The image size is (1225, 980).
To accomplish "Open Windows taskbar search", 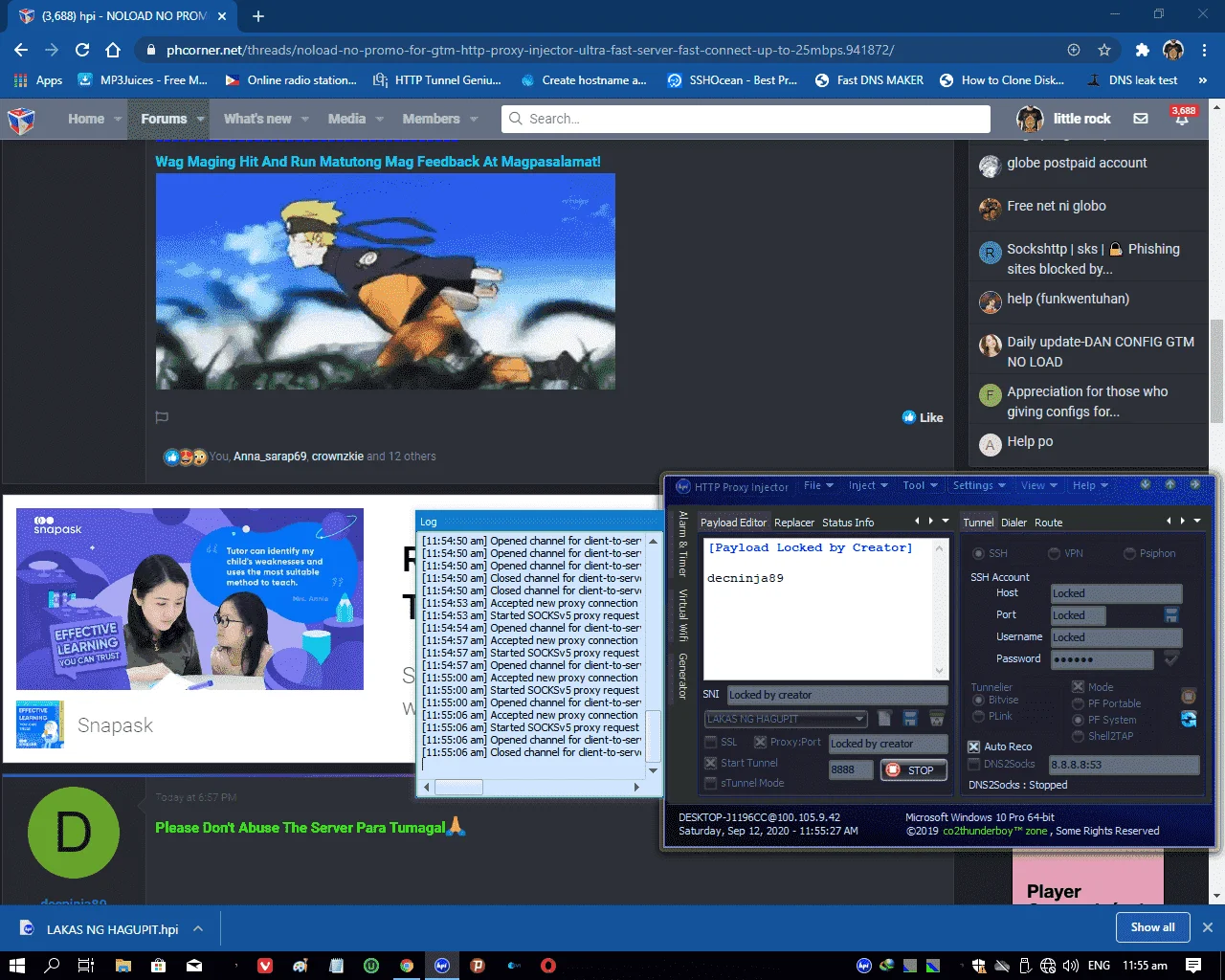I will 52,966.
